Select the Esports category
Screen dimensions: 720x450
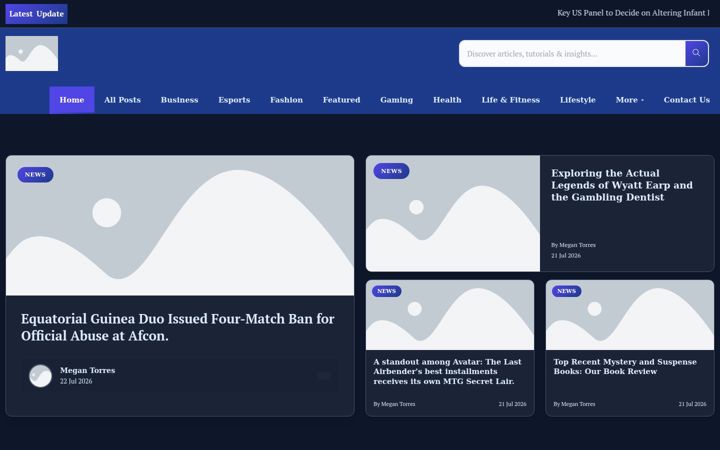234,100
